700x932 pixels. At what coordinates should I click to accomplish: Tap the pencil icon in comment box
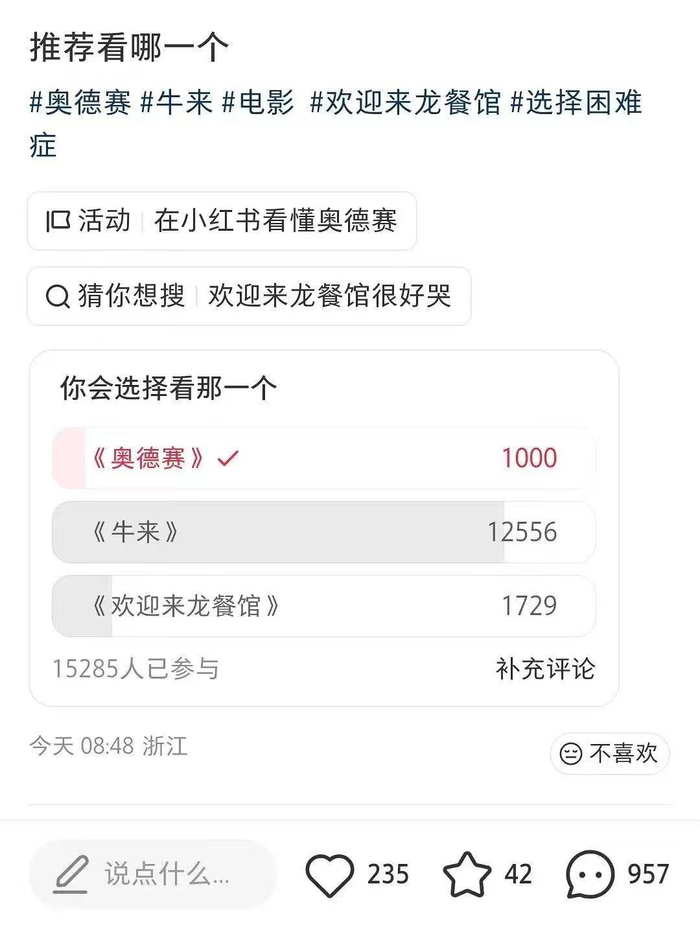[x=71, y=874]
